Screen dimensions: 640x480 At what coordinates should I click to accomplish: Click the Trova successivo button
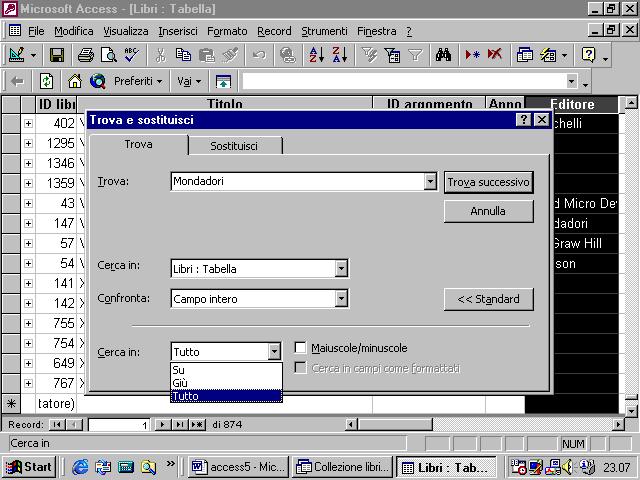click(x=489, y=182)
